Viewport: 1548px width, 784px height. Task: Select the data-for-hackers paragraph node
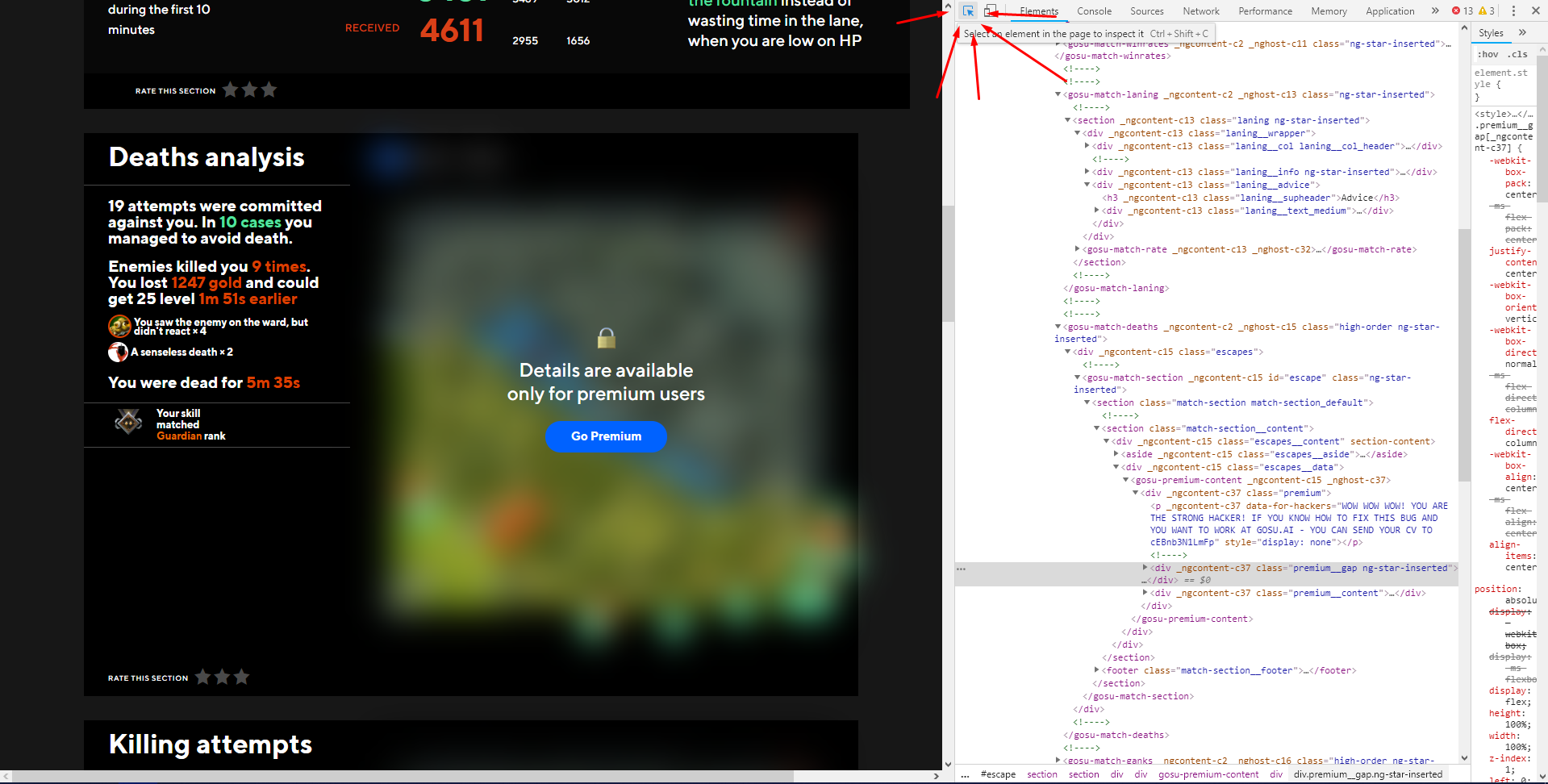(1299, 524)
